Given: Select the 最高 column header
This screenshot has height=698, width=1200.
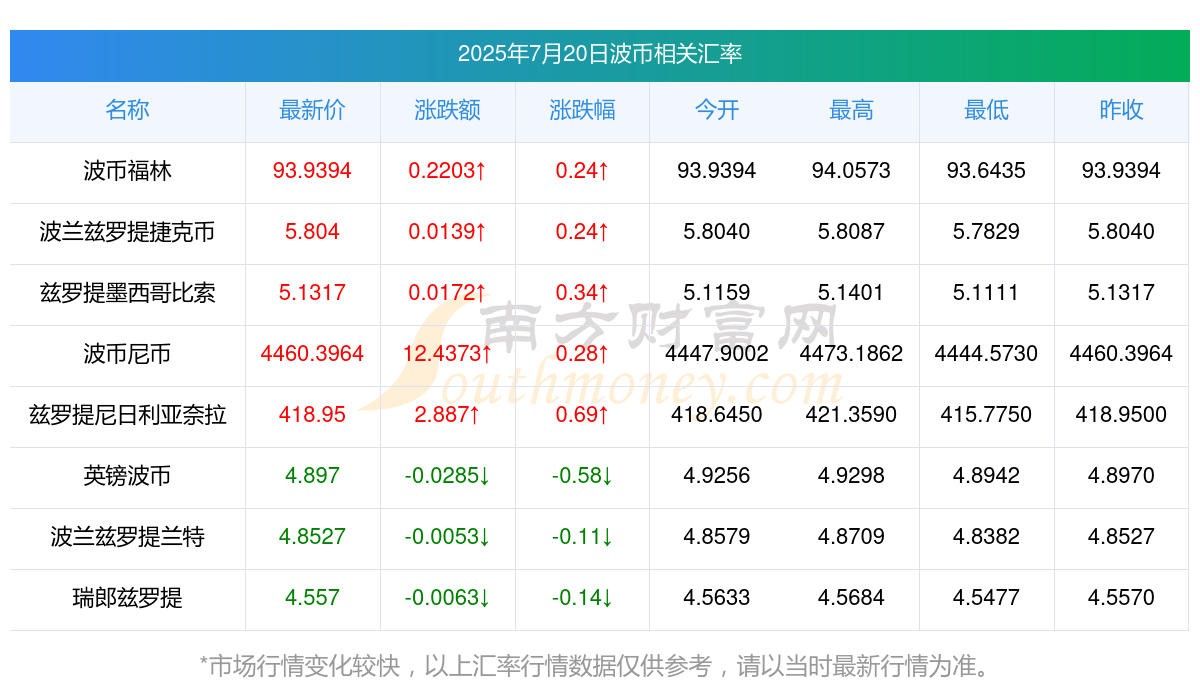Looking at the screenshot, I should (x=851, y=110).
